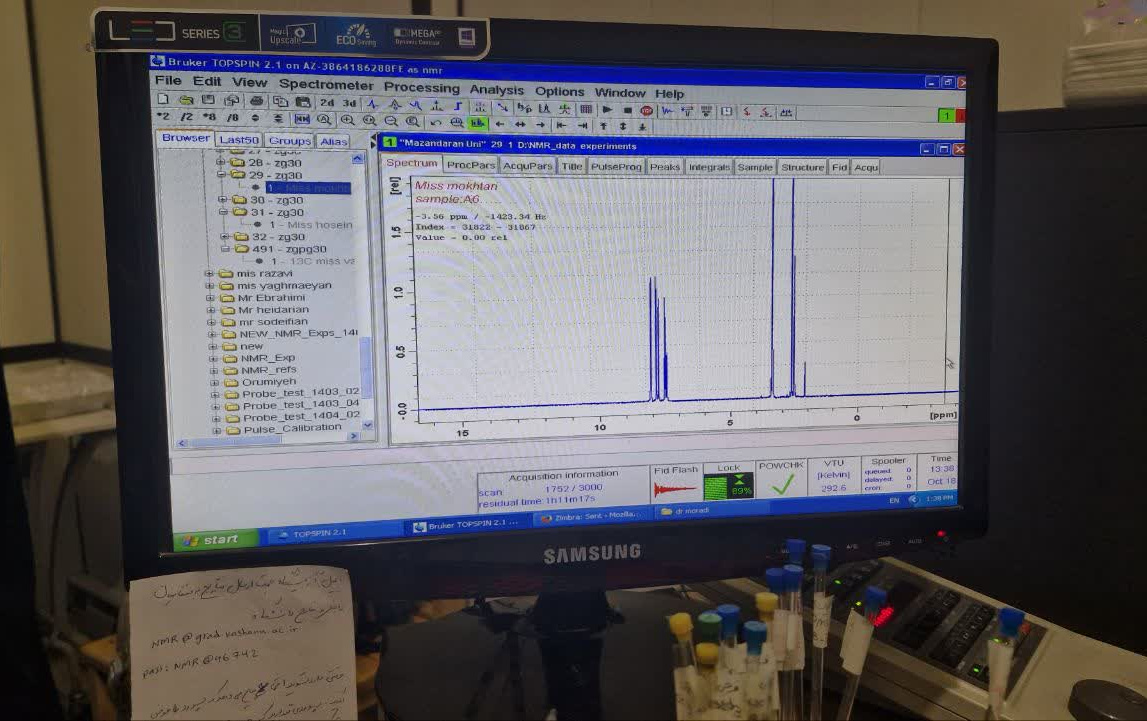Viewport: 1147px width, 721px height.
Task: Collapse the '491 - zgpg30' folder
Action: click(x=226, y=249)
